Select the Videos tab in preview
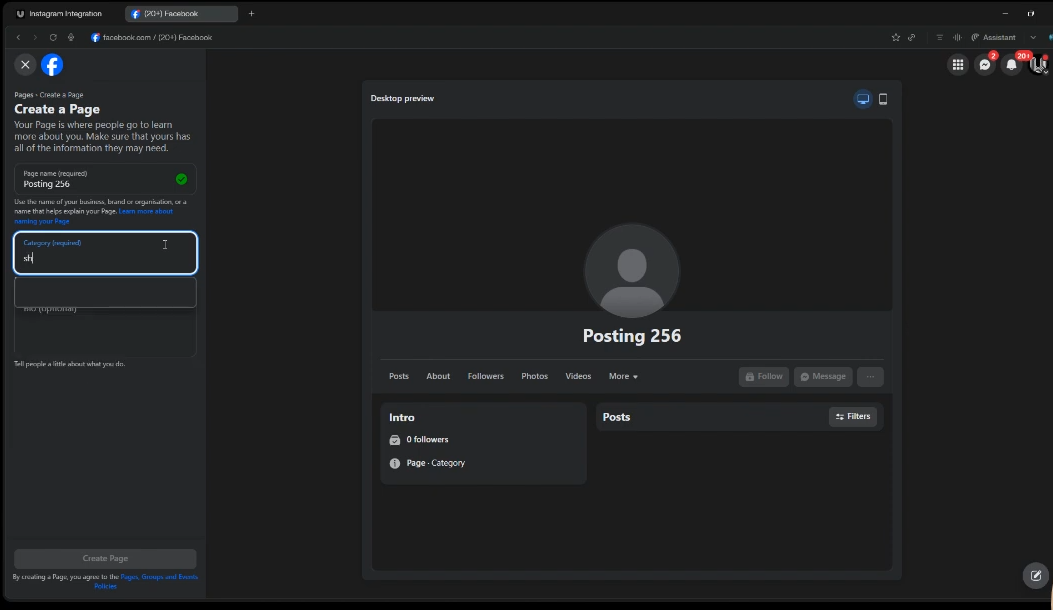Image resolution: width=1053 pixels, height=610 pixels. click(578, 376)
